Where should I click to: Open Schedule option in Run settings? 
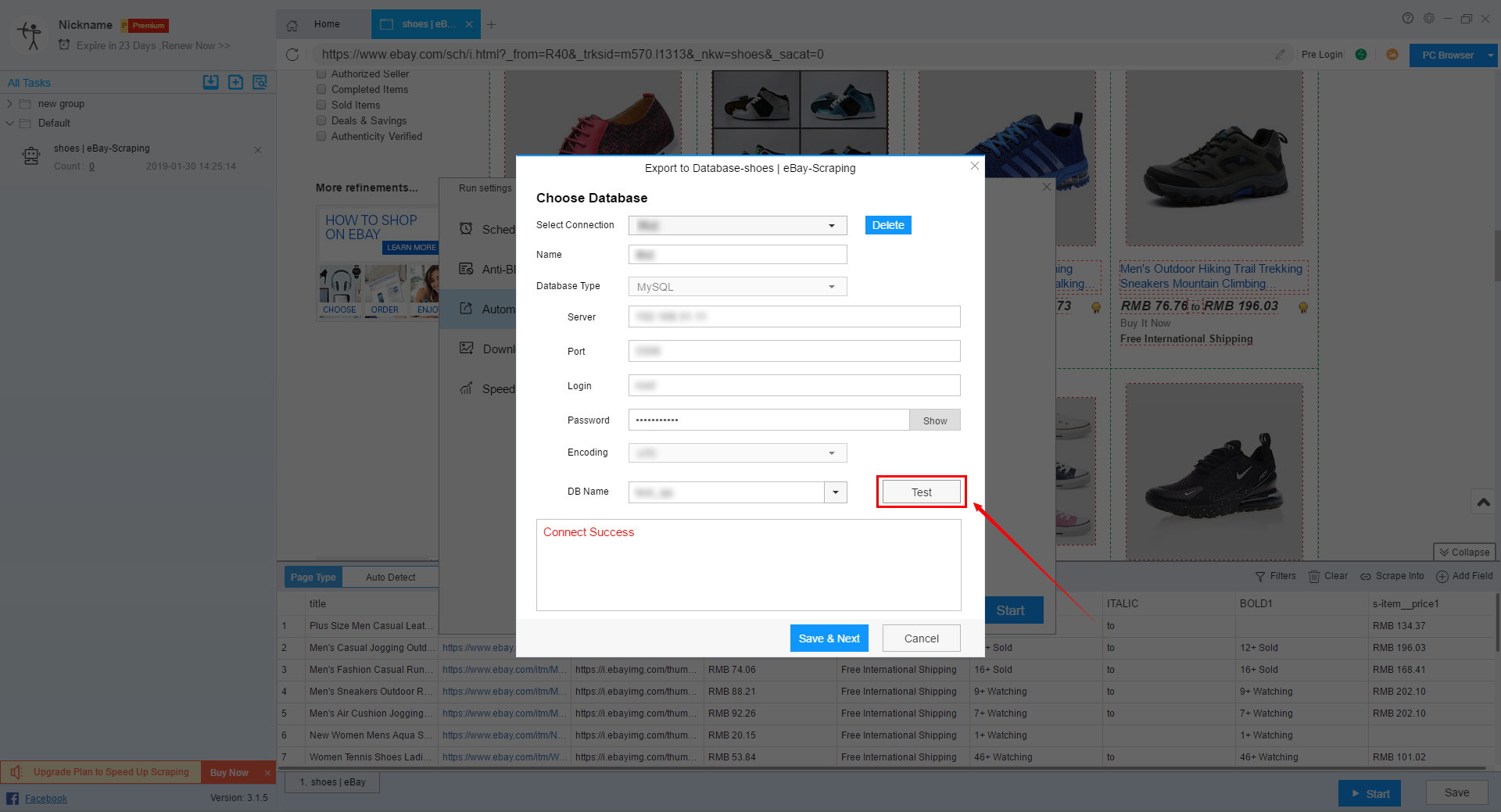(x=478, y=229)
